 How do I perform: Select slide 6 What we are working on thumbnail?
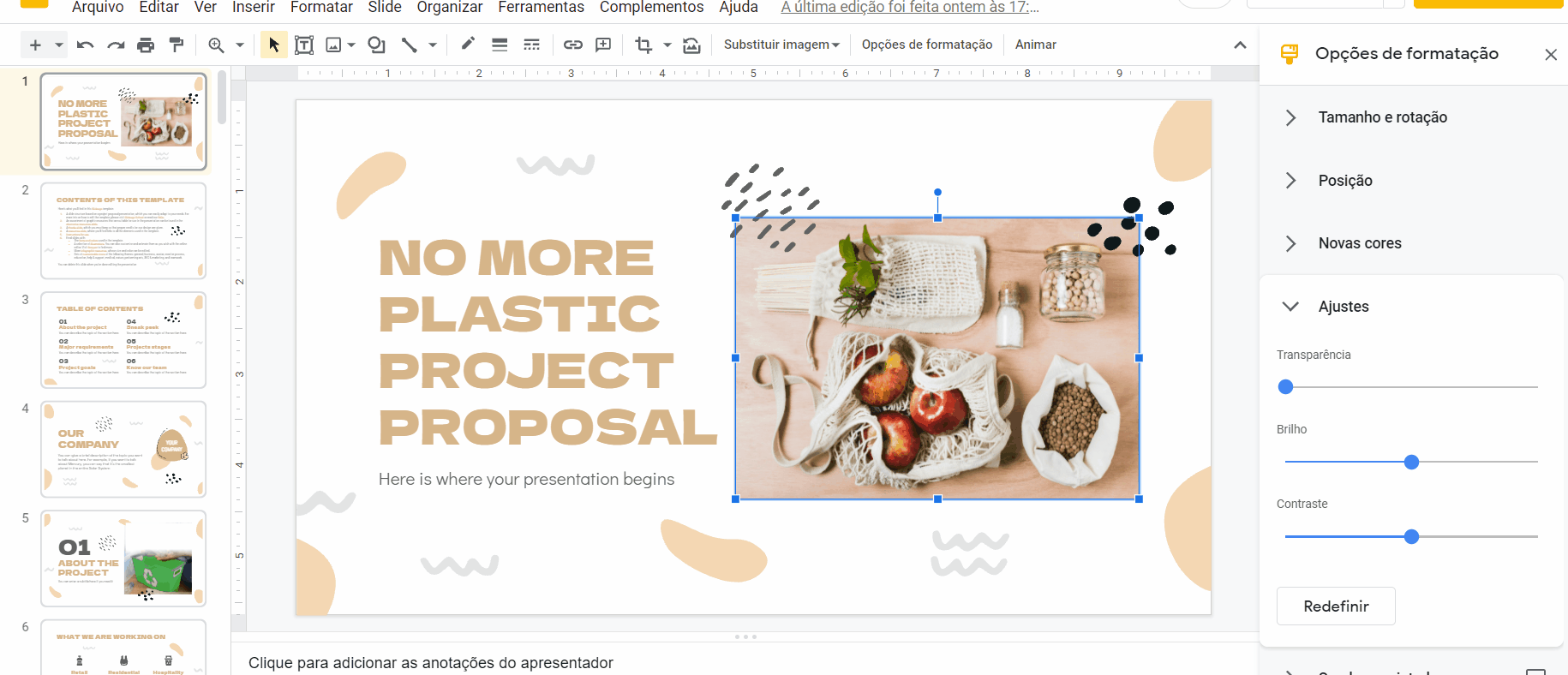point(123,648)
